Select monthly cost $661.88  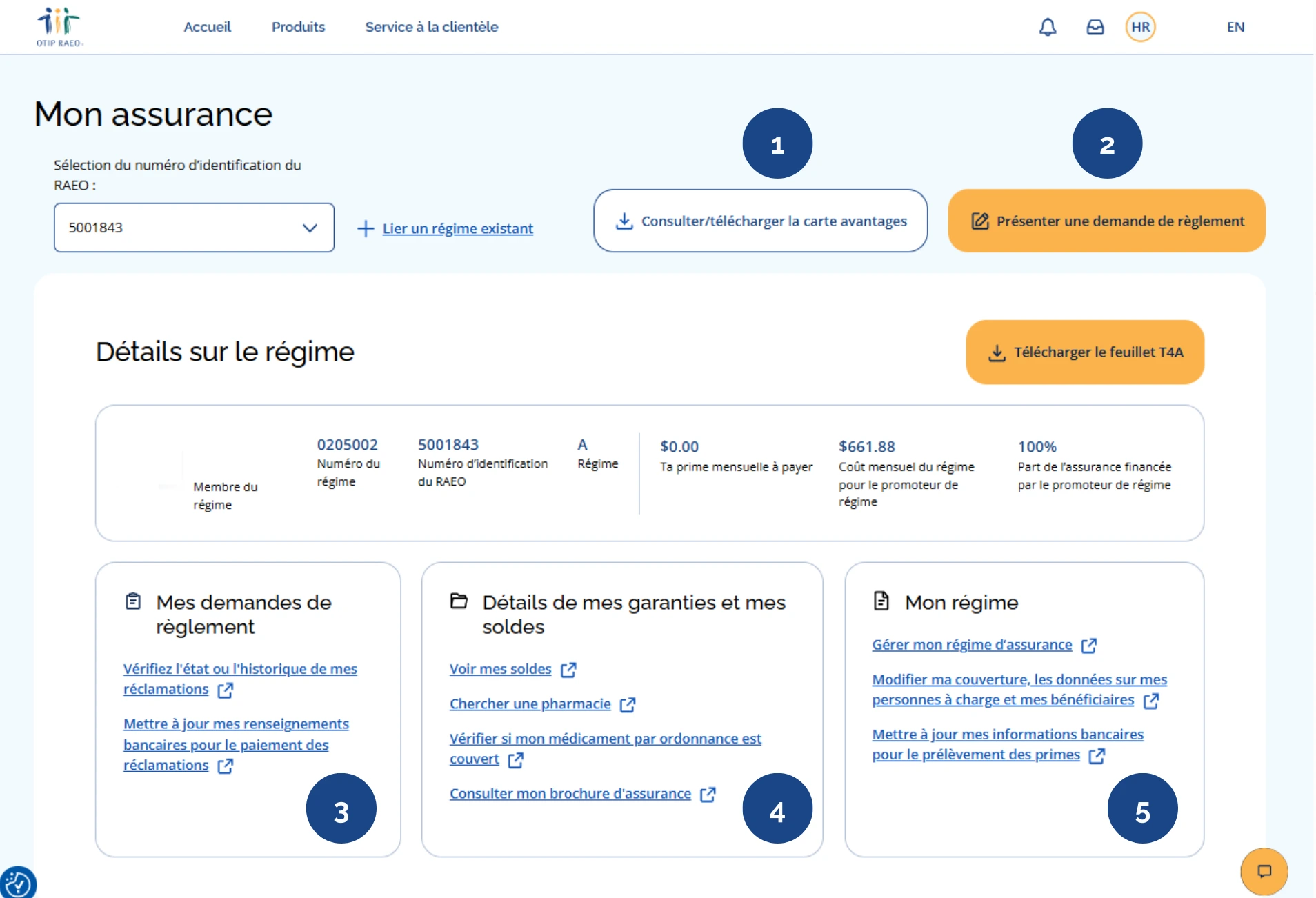point(866,447)
